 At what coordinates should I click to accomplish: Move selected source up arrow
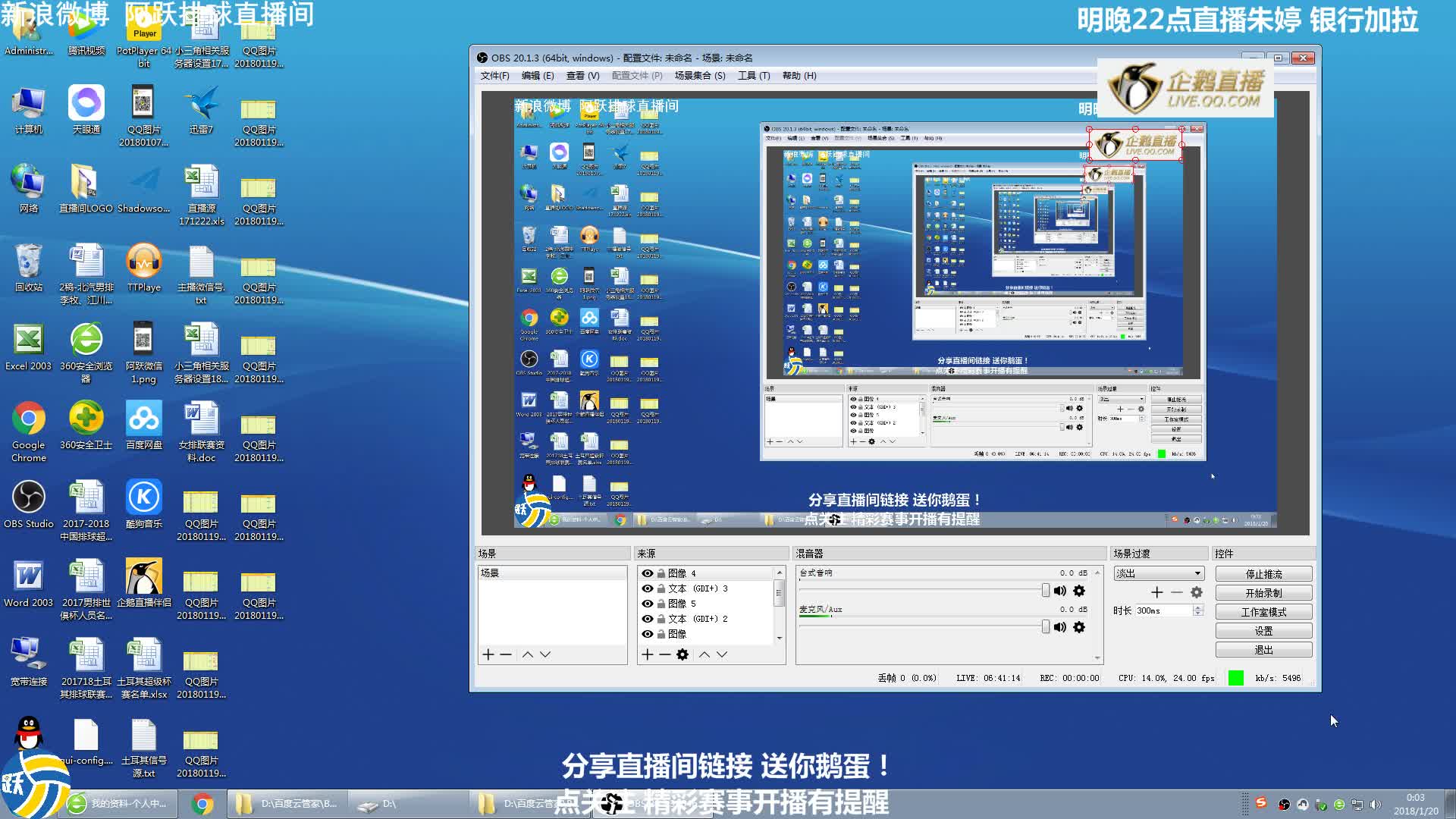[704, 654]
